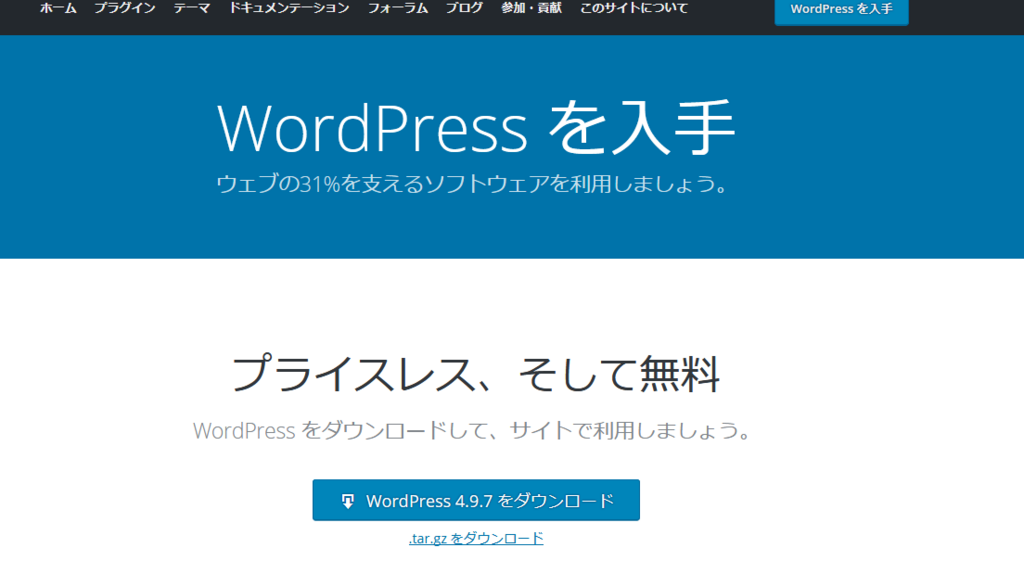
Task: Open 参加・貢献 in the navigation bar
Action: [x=532, y=8]
